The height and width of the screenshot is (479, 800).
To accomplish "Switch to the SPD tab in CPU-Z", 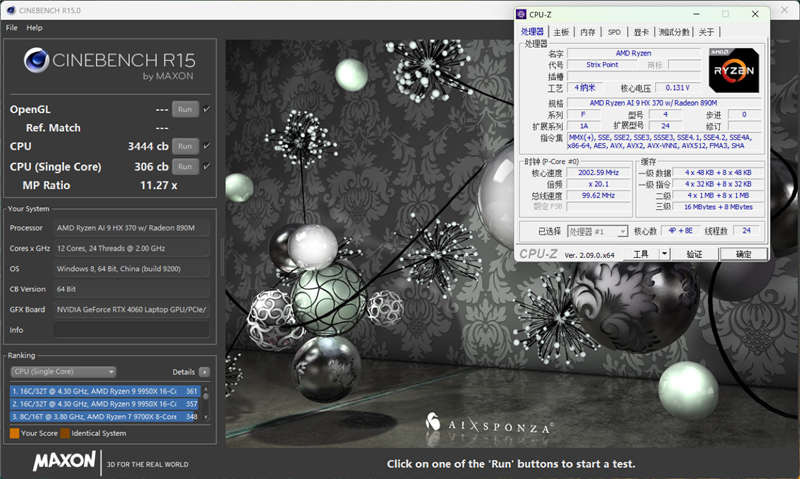I will 614,32.
